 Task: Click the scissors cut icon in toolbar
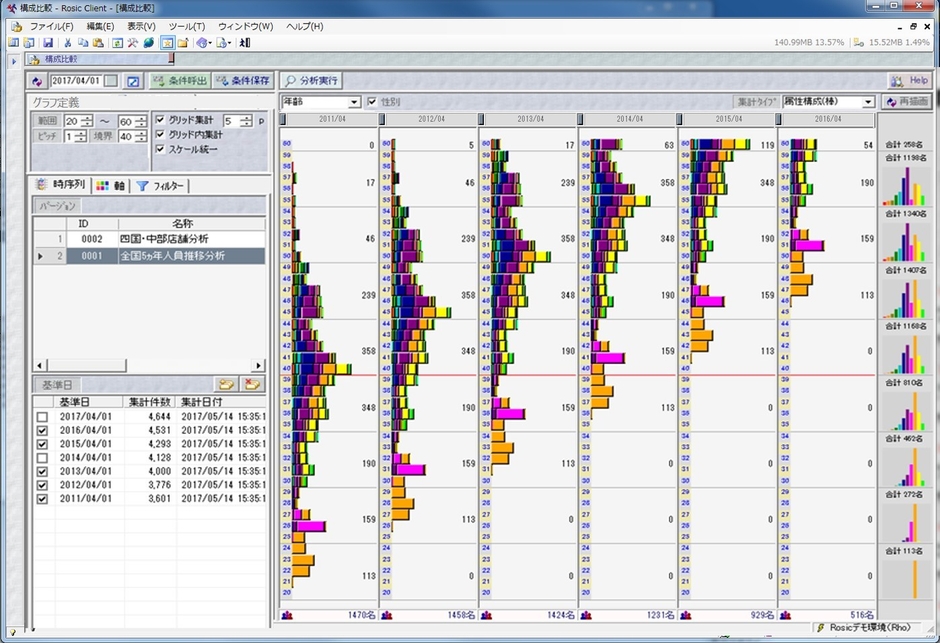(68, 43)
